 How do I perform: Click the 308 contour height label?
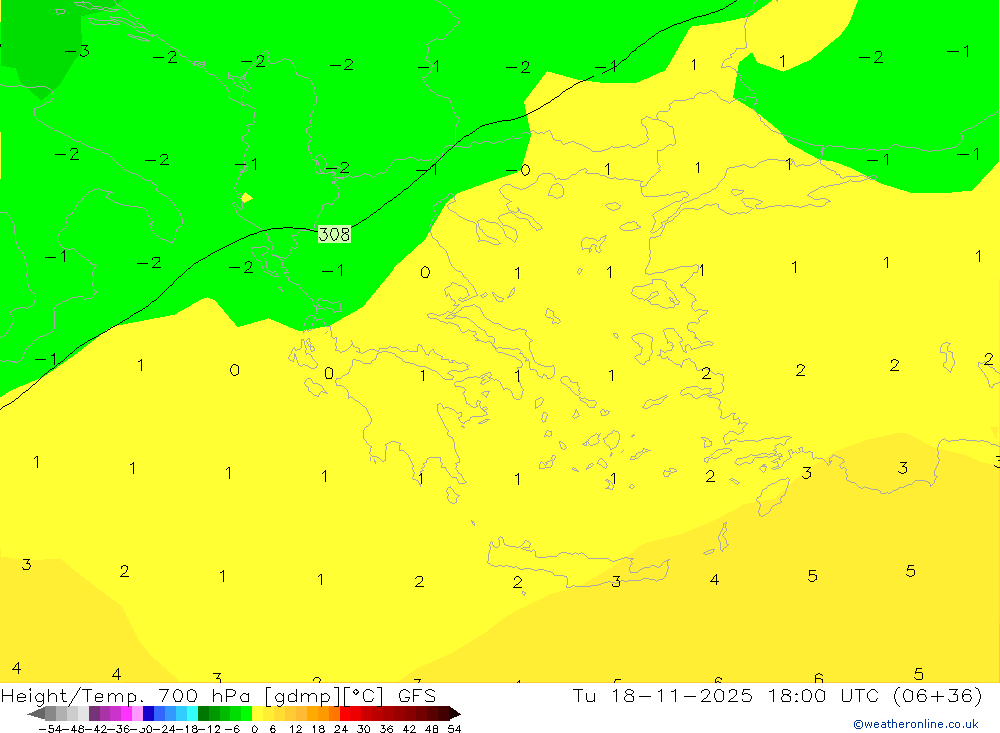click(334, 234)
